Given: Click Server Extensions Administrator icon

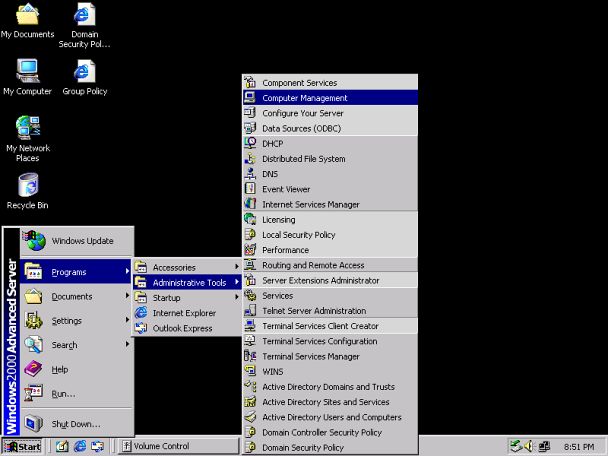Looking at the screenshot, I should pyautogui.click(x=250, y=280).
